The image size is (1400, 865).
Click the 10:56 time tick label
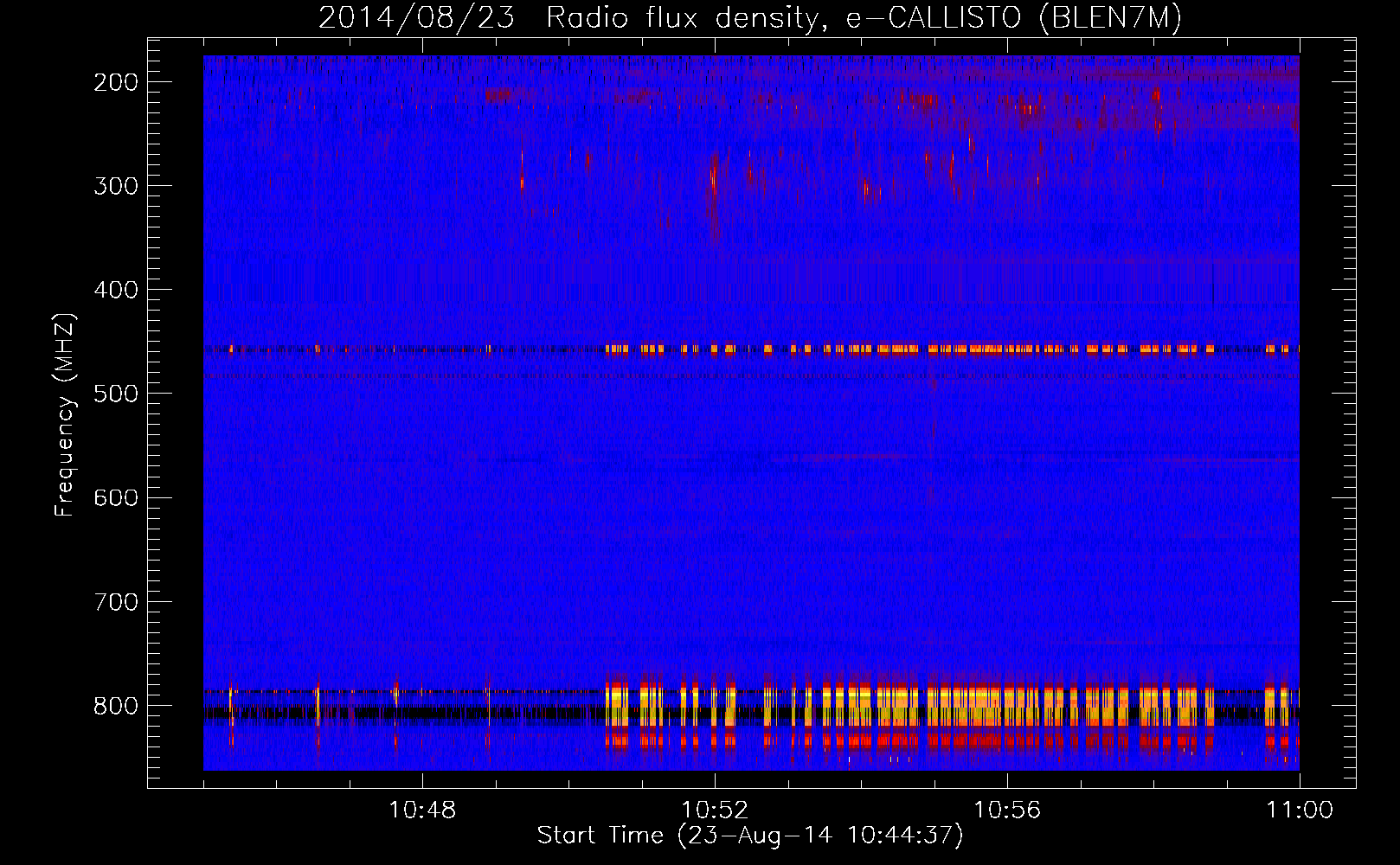pyautogui.click(x=1007, y=811)
